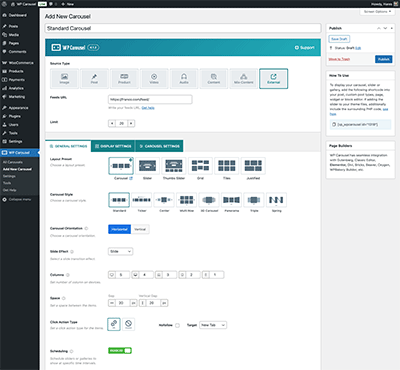Select the Audio source type
Screen dimensions: 400x370
[x=184, y=79]
